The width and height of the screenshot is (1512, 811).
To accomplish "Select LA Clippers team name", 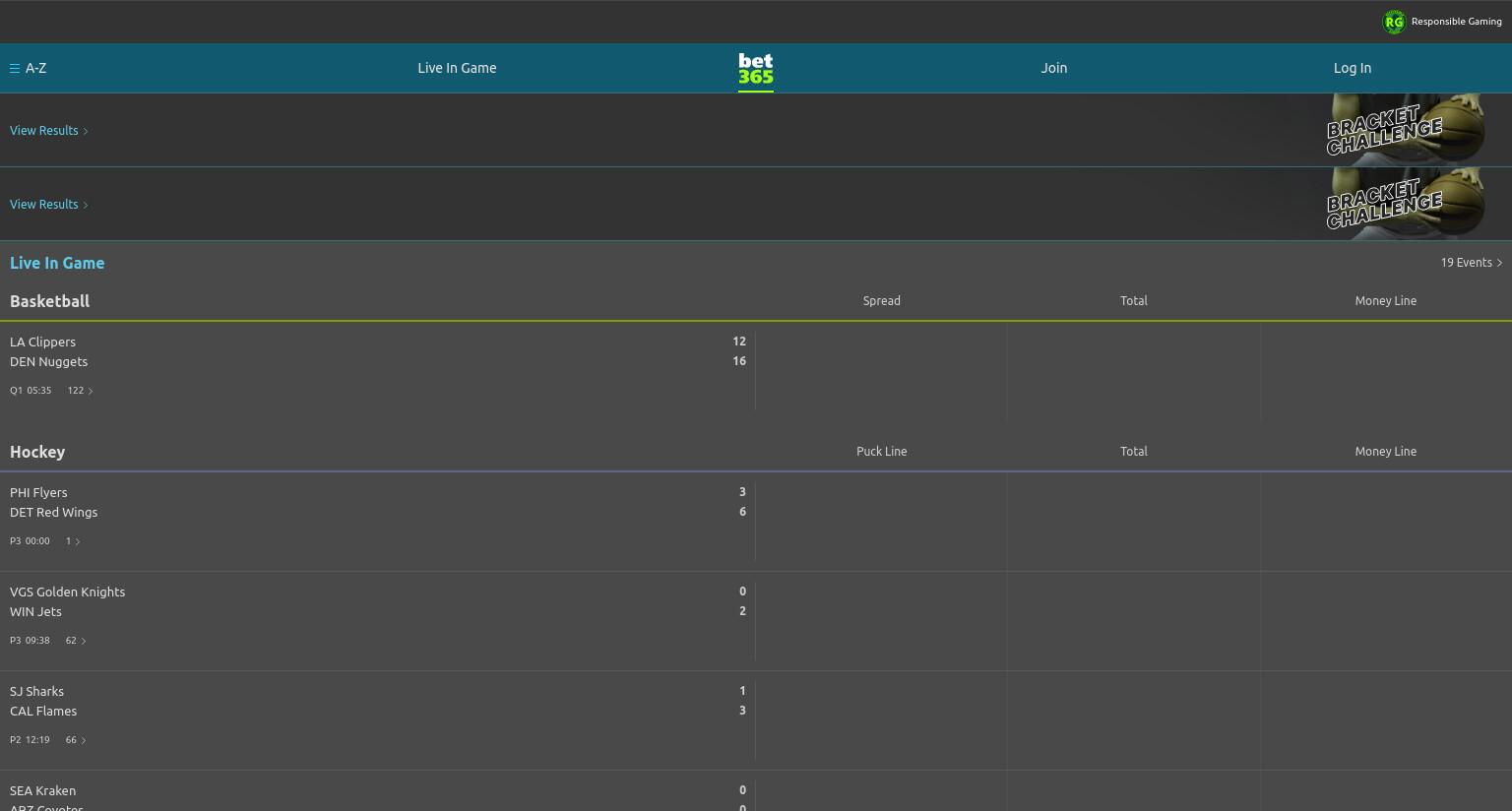I will (42, 342).
